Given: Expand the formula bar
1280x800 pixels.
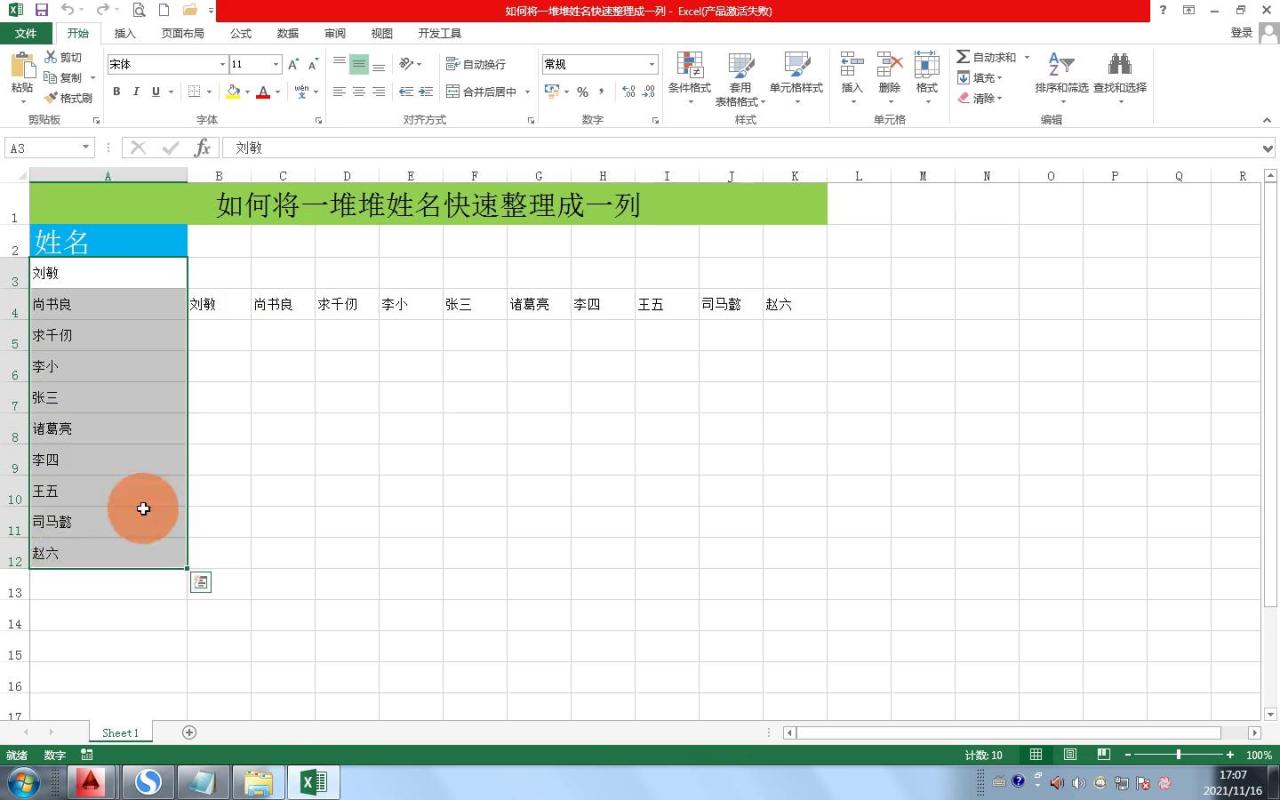Looking at the screenshot, I should tap(1268, 148).
